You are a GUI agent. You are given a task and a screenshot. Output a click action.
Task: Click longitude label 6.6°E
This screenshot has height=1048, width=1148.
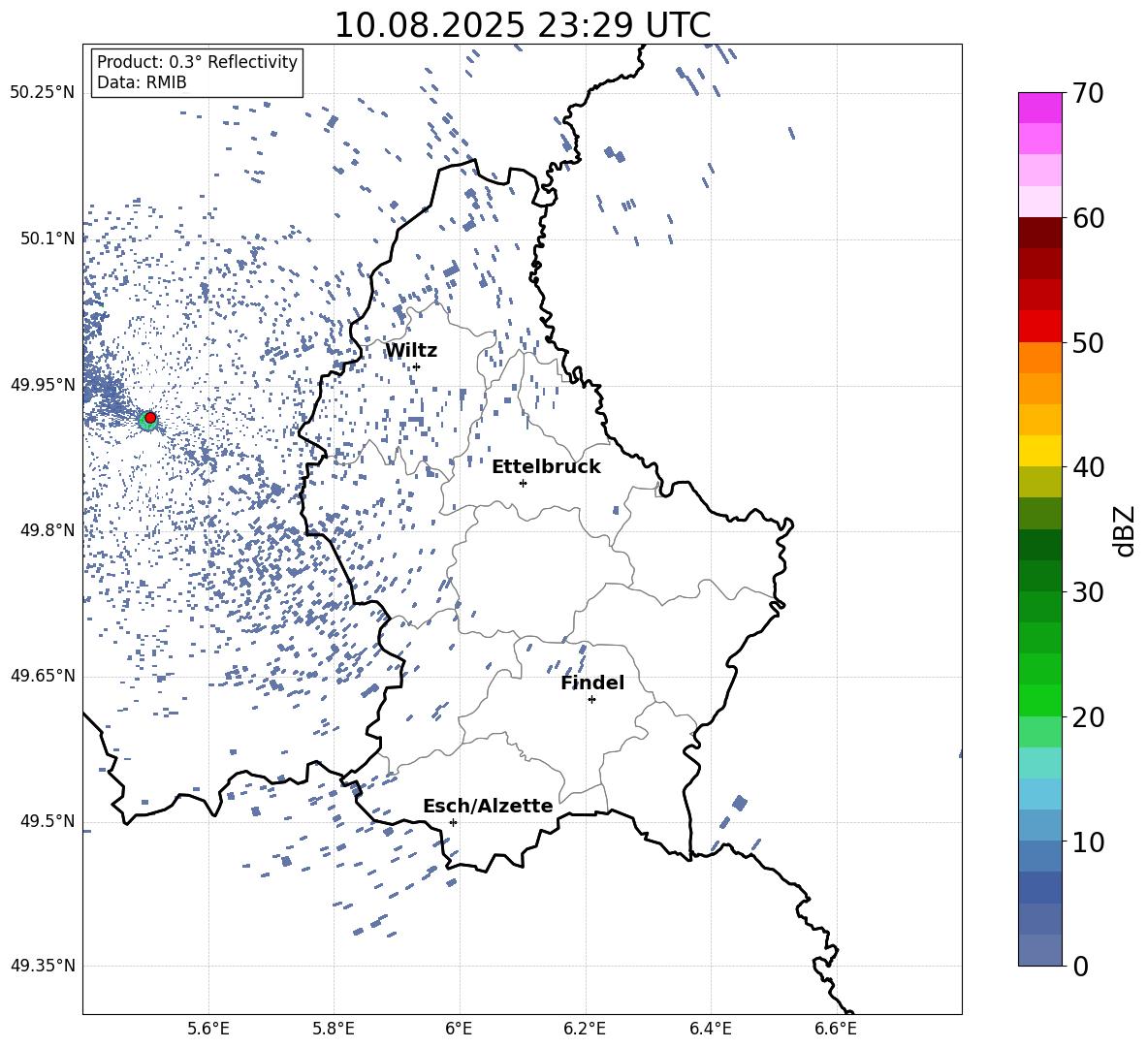(x=836, y=1029)
